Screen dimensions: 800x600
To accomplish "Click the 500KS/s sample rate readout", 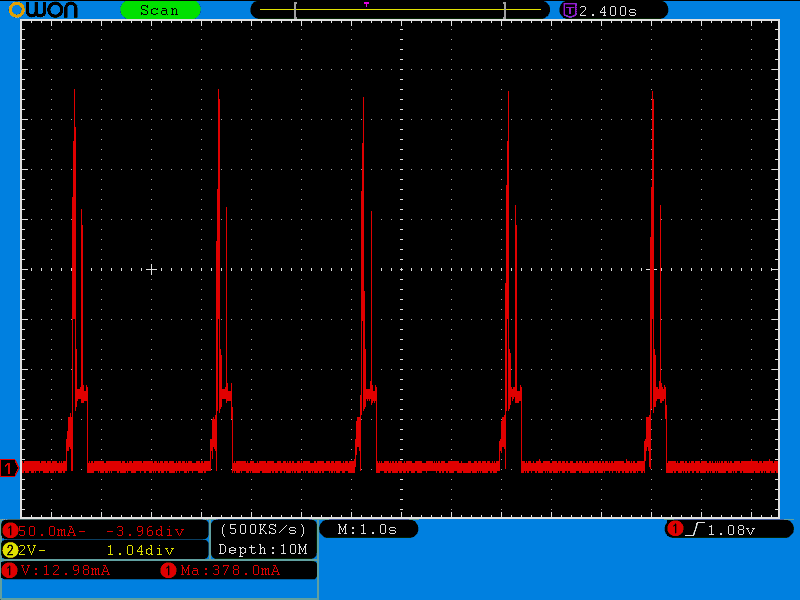I will tap(263, 529).
